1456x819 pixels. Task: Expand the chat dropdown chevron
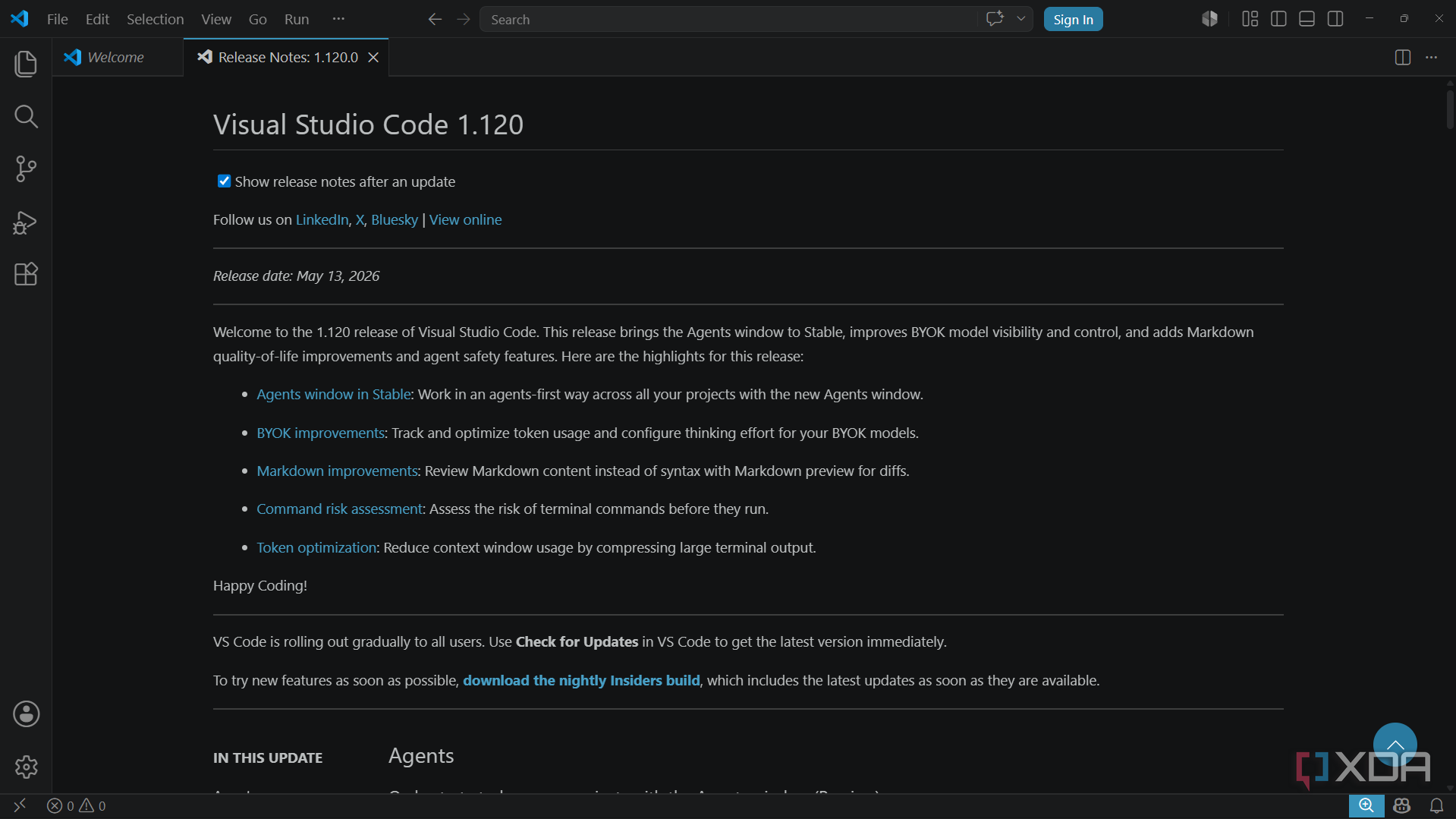(x=1021, y=19)
